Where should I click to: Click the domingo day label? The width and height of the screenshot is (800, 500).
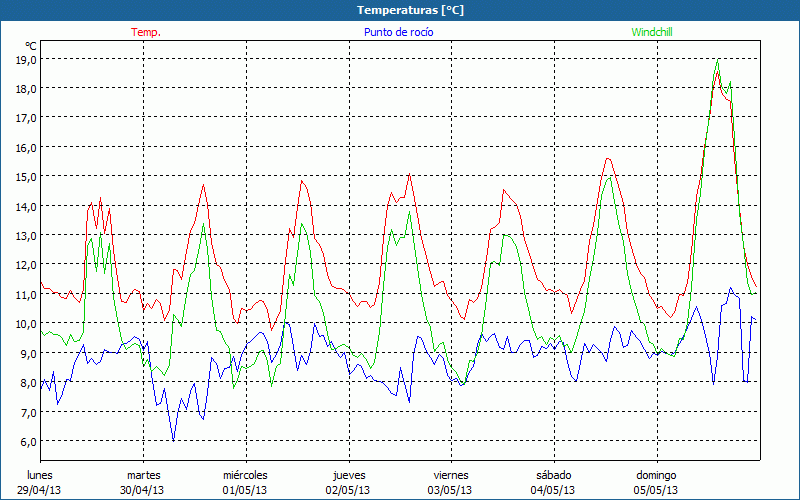coord(656,475)
